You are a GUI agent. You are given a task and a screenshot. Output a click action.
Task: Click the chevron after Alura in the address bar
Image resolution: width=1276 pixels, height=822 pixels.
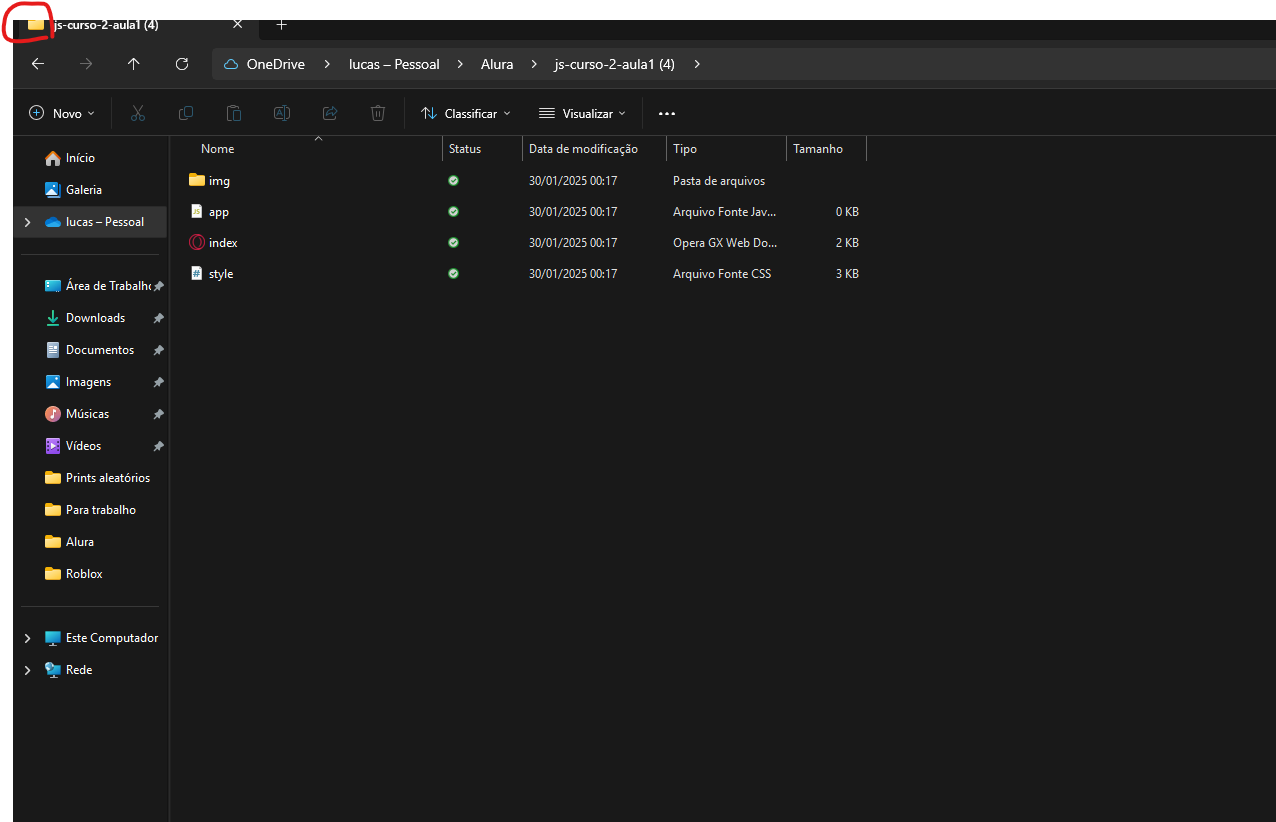pyautogui.click(x=534, y=64)
